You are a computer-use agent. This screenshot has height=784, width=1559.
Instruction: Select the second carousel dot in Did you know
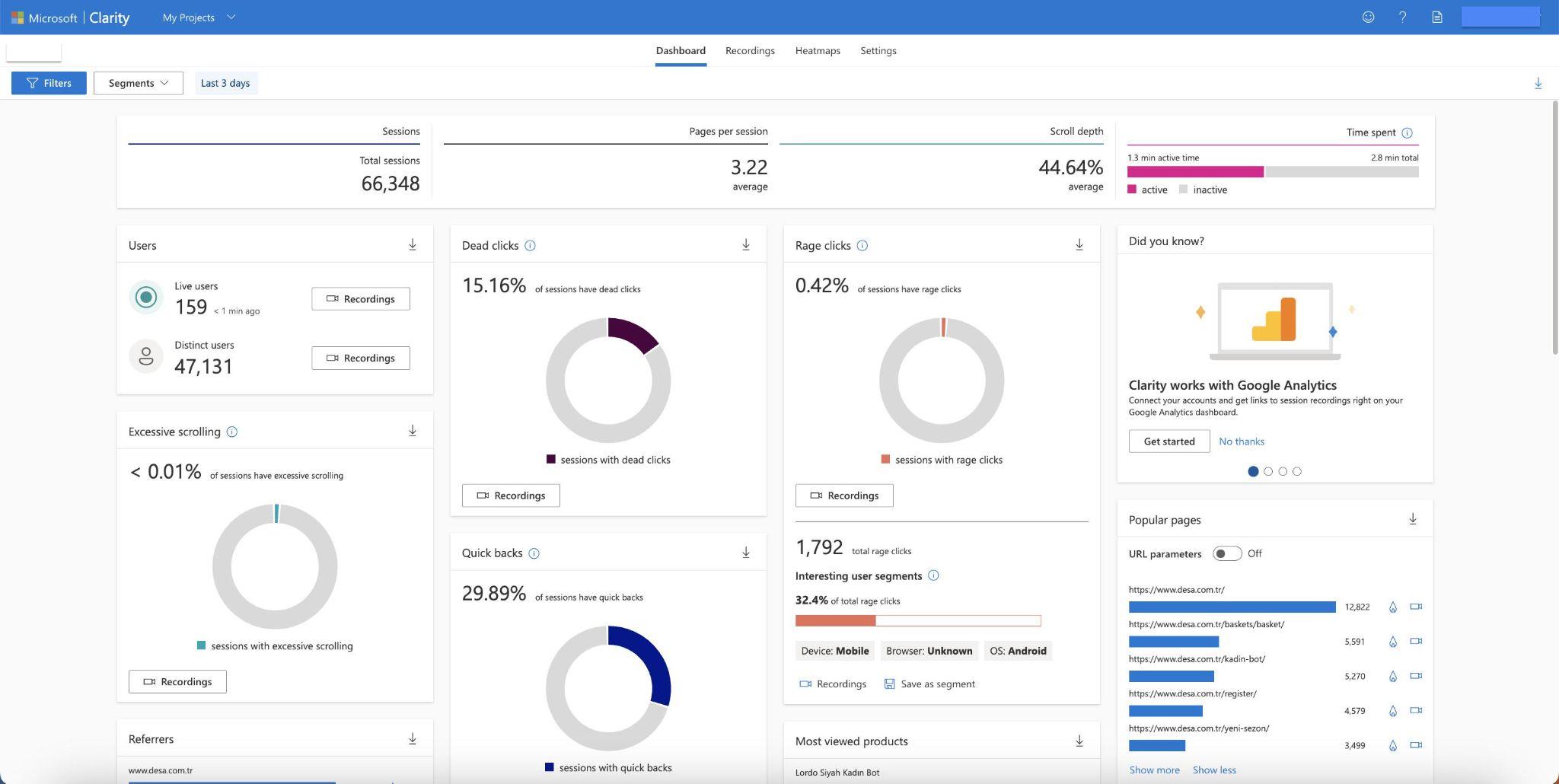(1268, 471)
